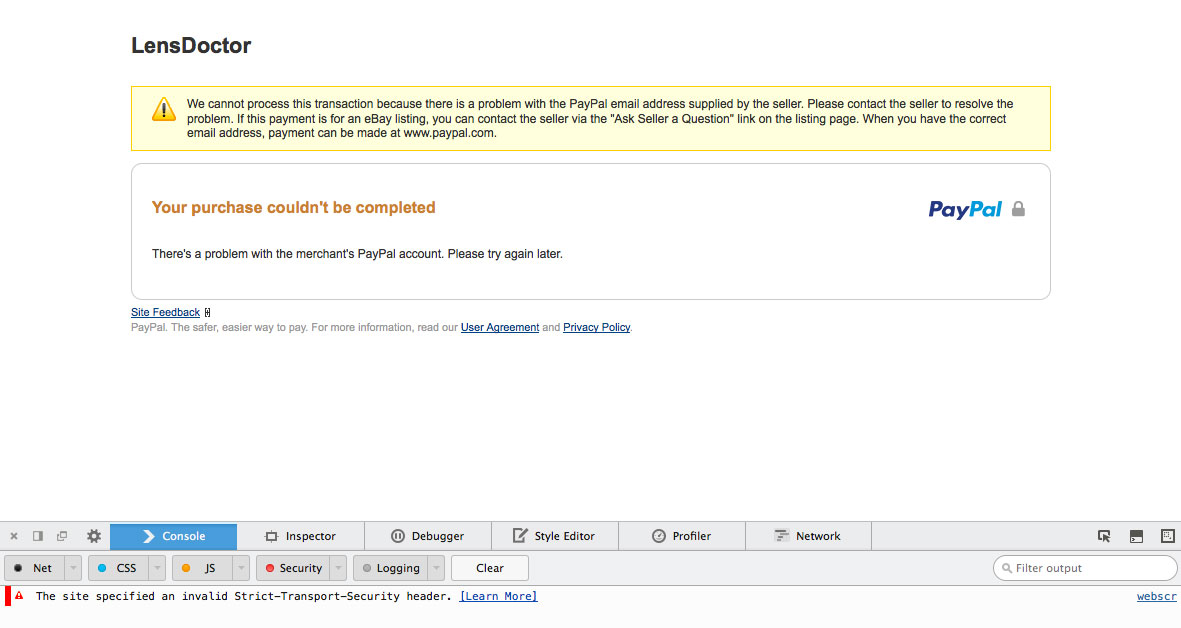
Task: Click "Your purchase couldn't be completed" heading
Action: click(294, 208)
